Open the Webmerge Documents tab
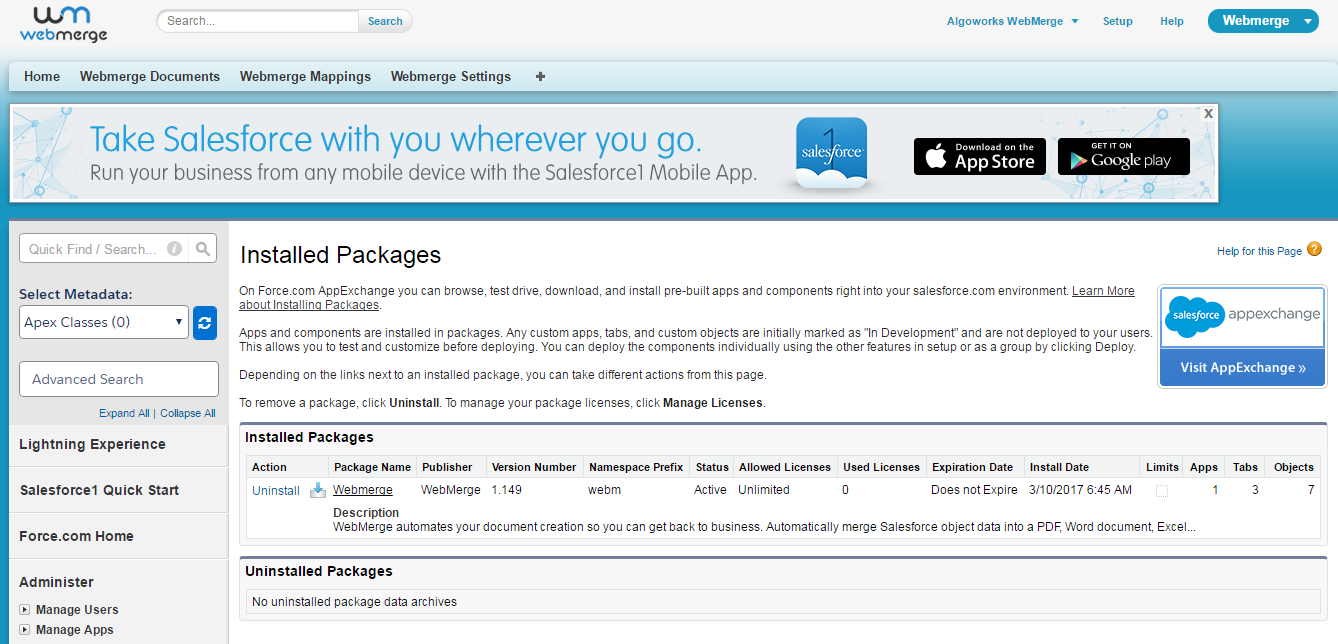Screen dimensions: 1338x644 pyautogui.click(x=150, y=77)
